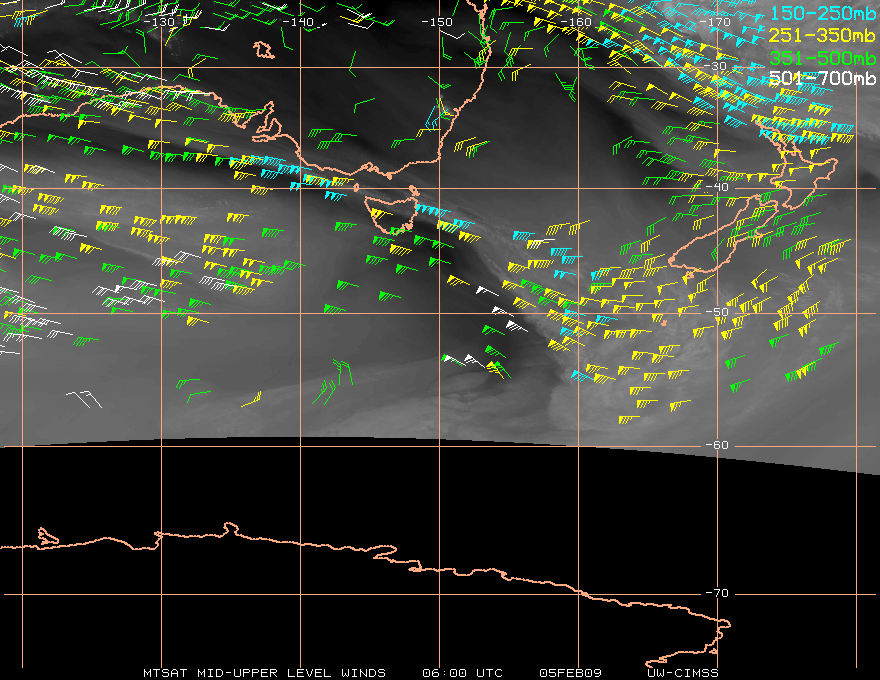Image resolution: width=880 pixels, height=680 pixels.
Task: Click the Tasmania island outline
Action: pos(390,214)
